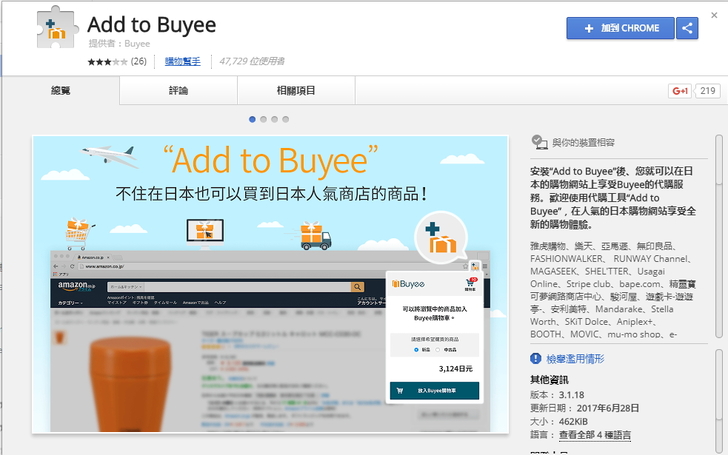Click the 3,124日元 price in popup
The width and height of the screenshot is (728, 455).
(455, 369)
